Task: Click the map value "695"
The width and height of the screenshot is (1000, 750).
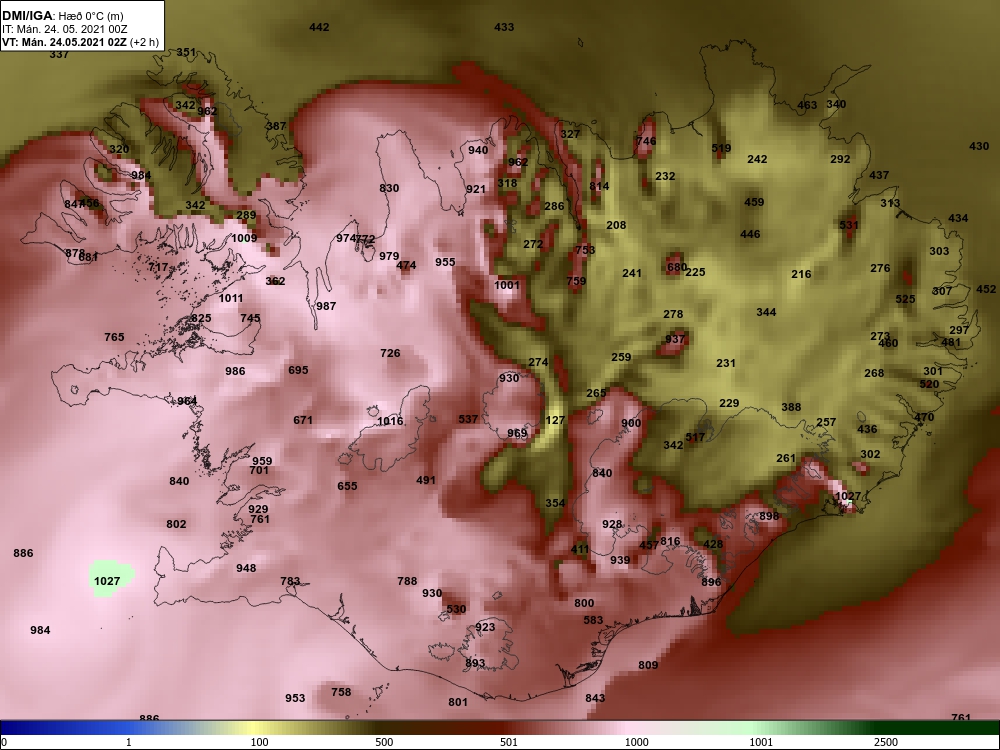Action: click(298, 370)
